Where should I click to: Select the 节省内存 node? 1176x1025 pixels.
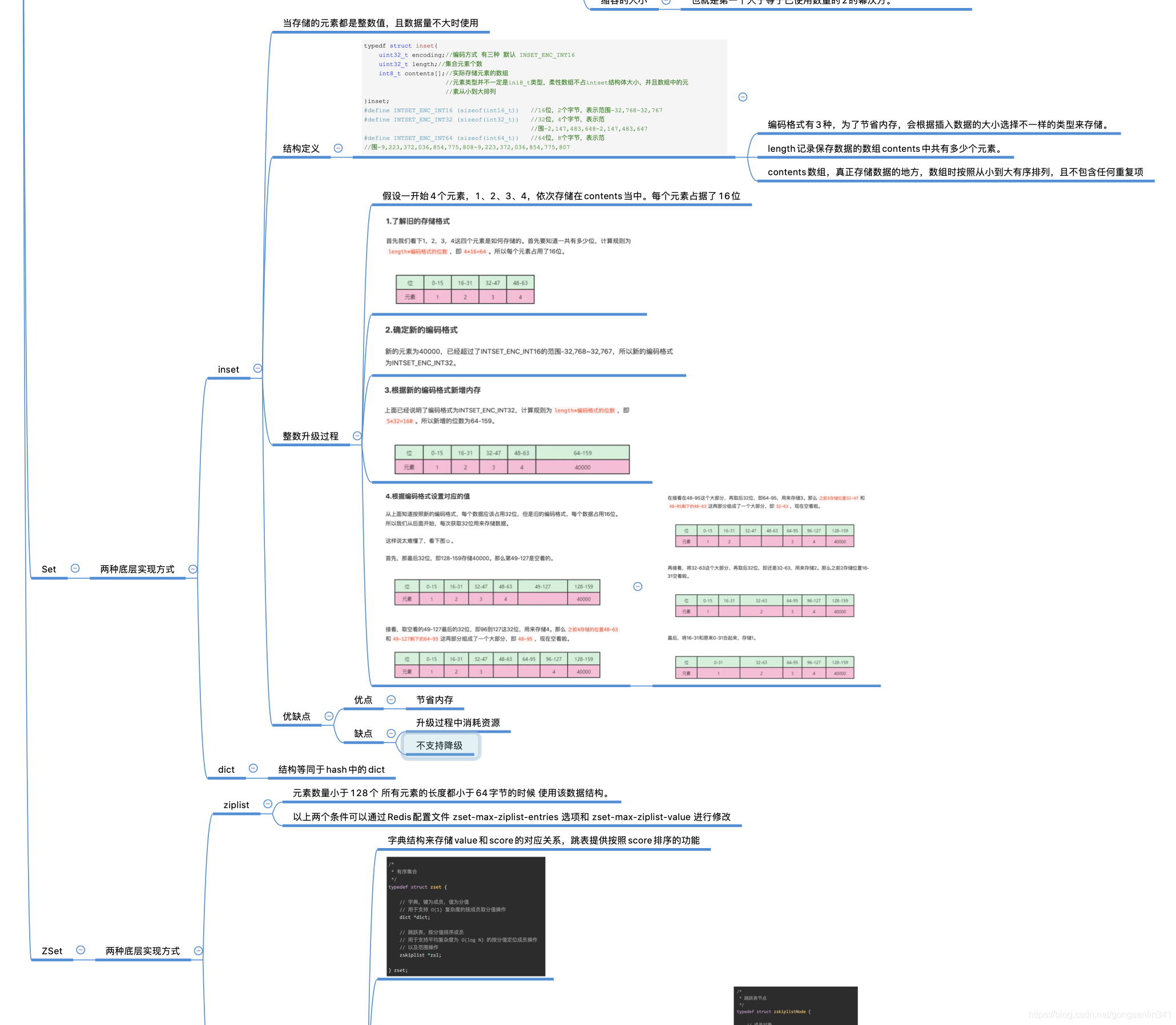coord(435,700)
